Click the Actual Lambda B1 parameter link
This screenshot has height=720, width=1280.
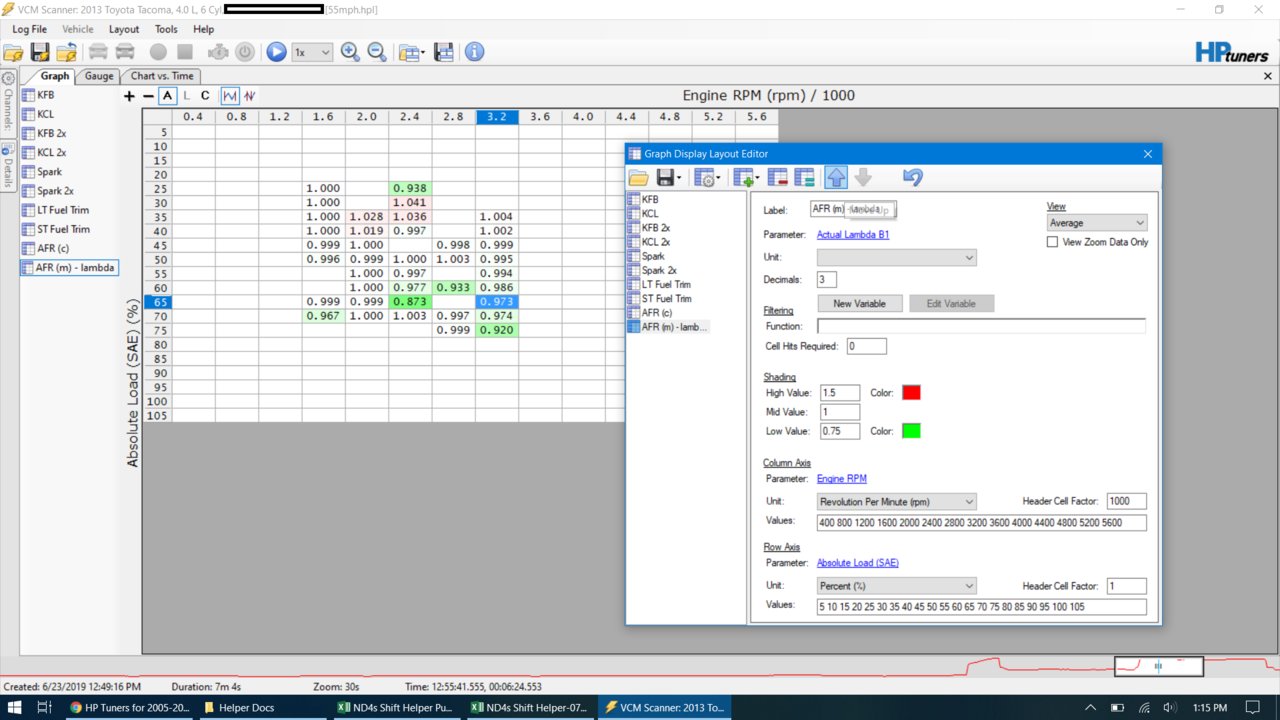coord(853,235)
